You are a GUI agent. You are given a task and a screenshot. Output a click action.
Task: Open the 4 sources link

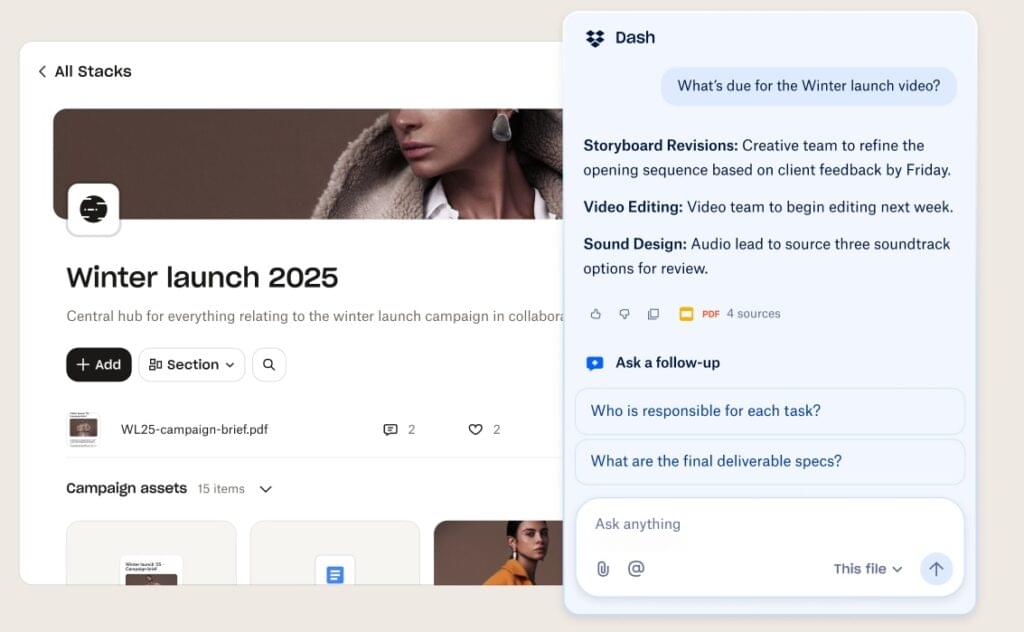pos(754,314)
